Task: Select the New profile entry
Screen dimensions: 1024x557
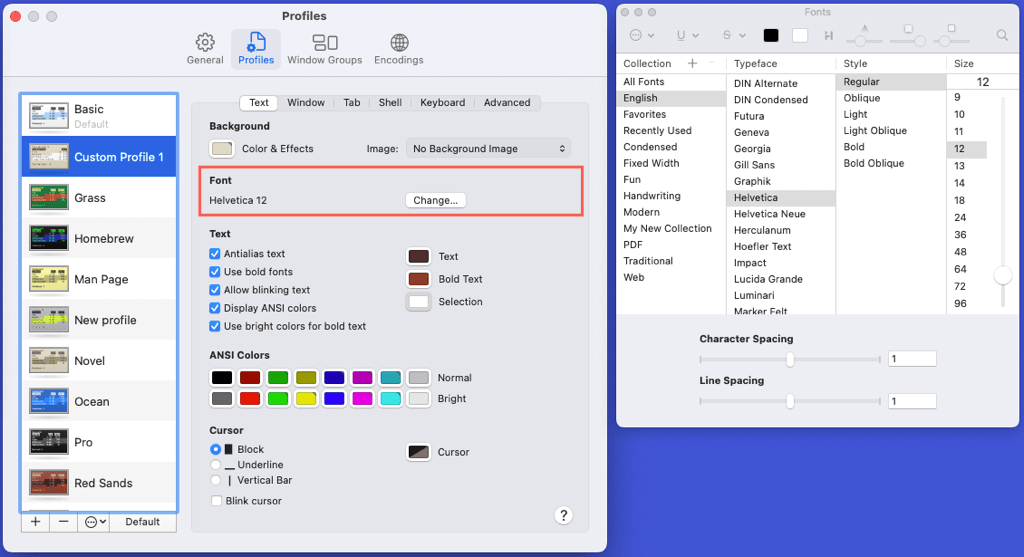Action: (99, 320)
